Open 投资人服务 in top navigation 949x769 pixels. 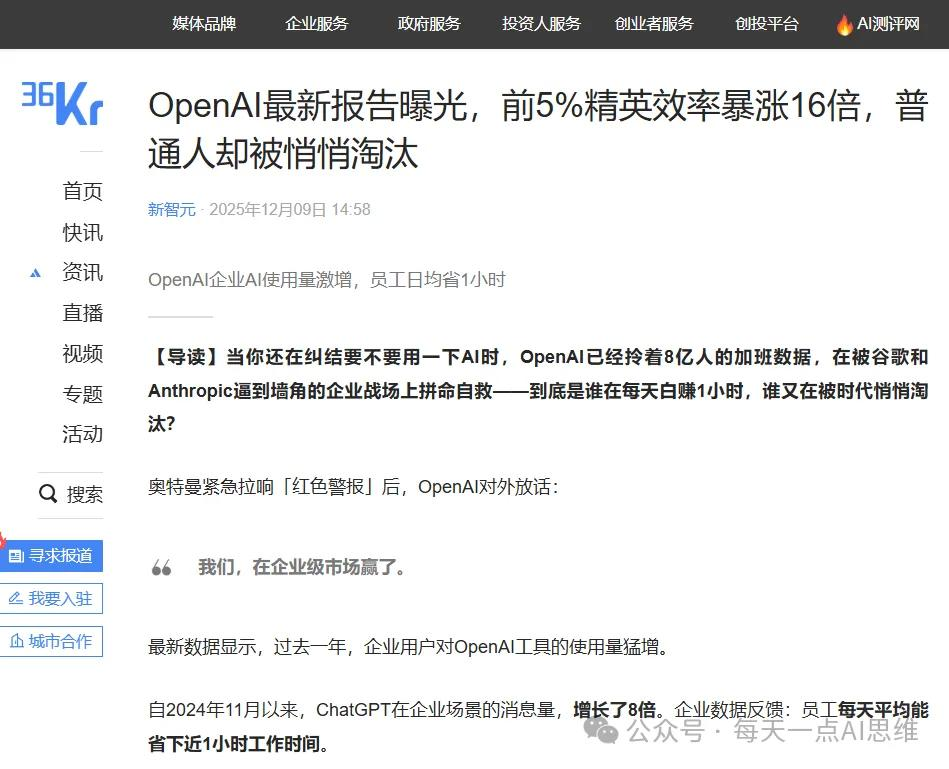click(x=542, y=24)
